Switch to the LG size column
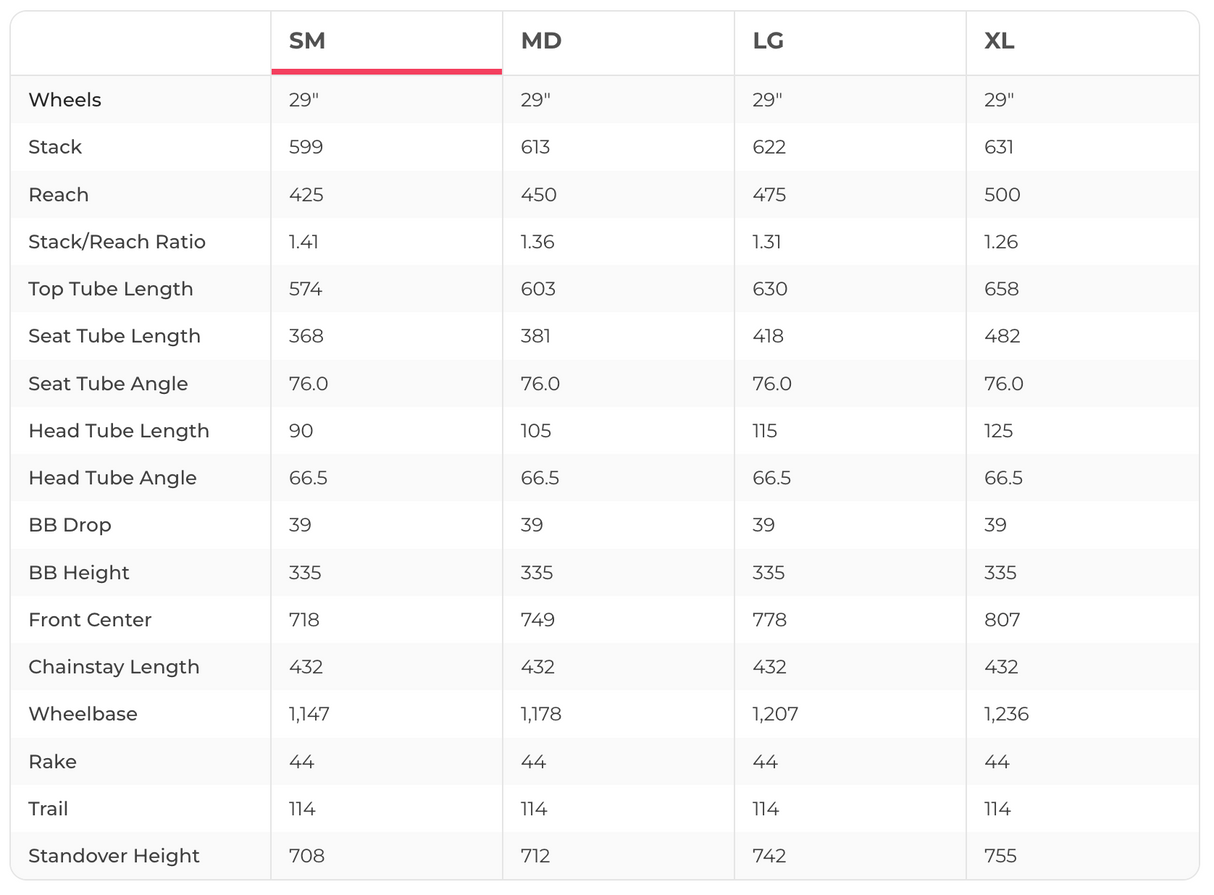The width and height of the screenshot is (1214, 895). pyautogui.click(x=768, y=41)
